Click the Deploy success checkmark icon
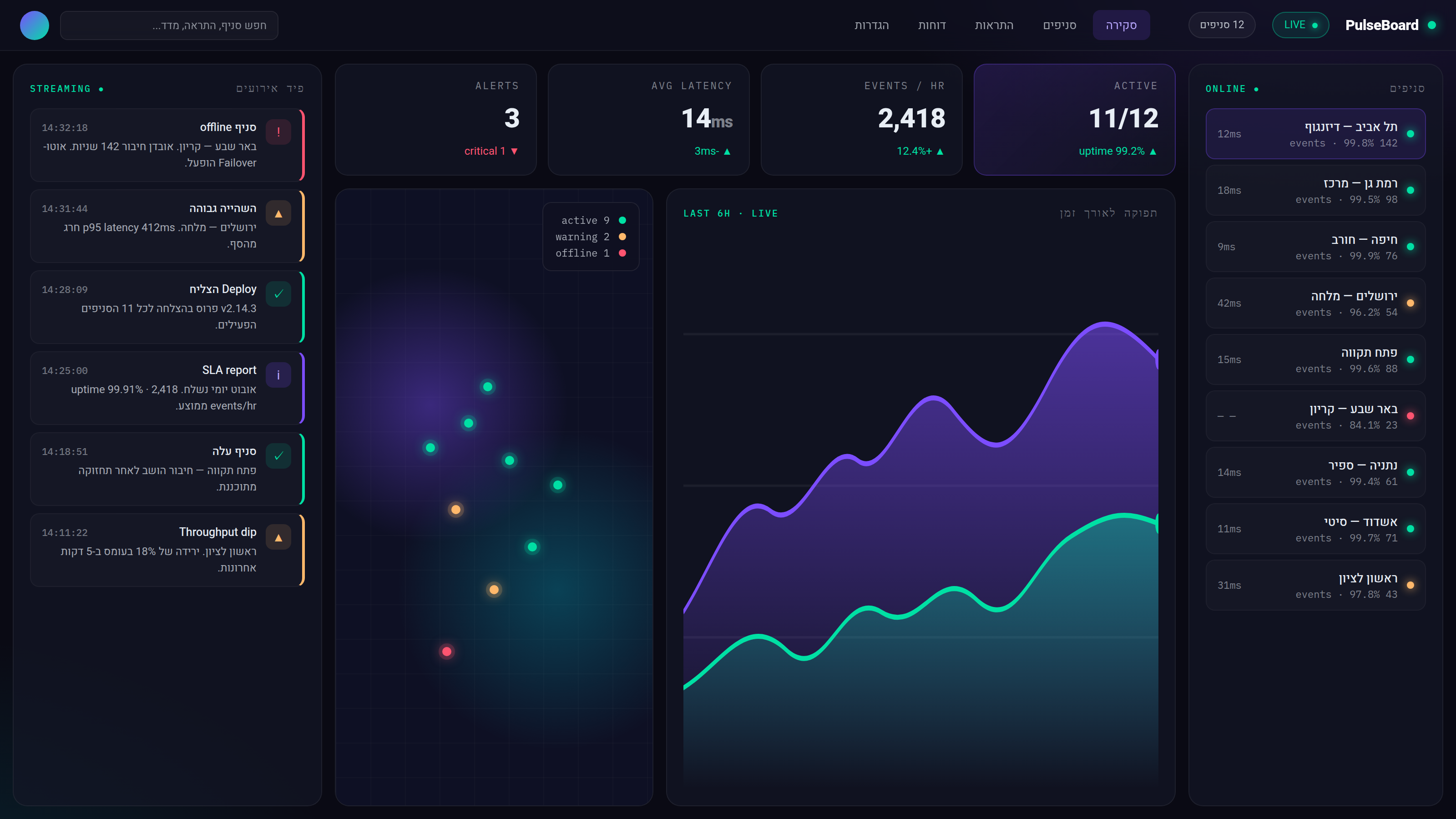The width and height of the screenshot is (1456, 819). click(278, 294)
